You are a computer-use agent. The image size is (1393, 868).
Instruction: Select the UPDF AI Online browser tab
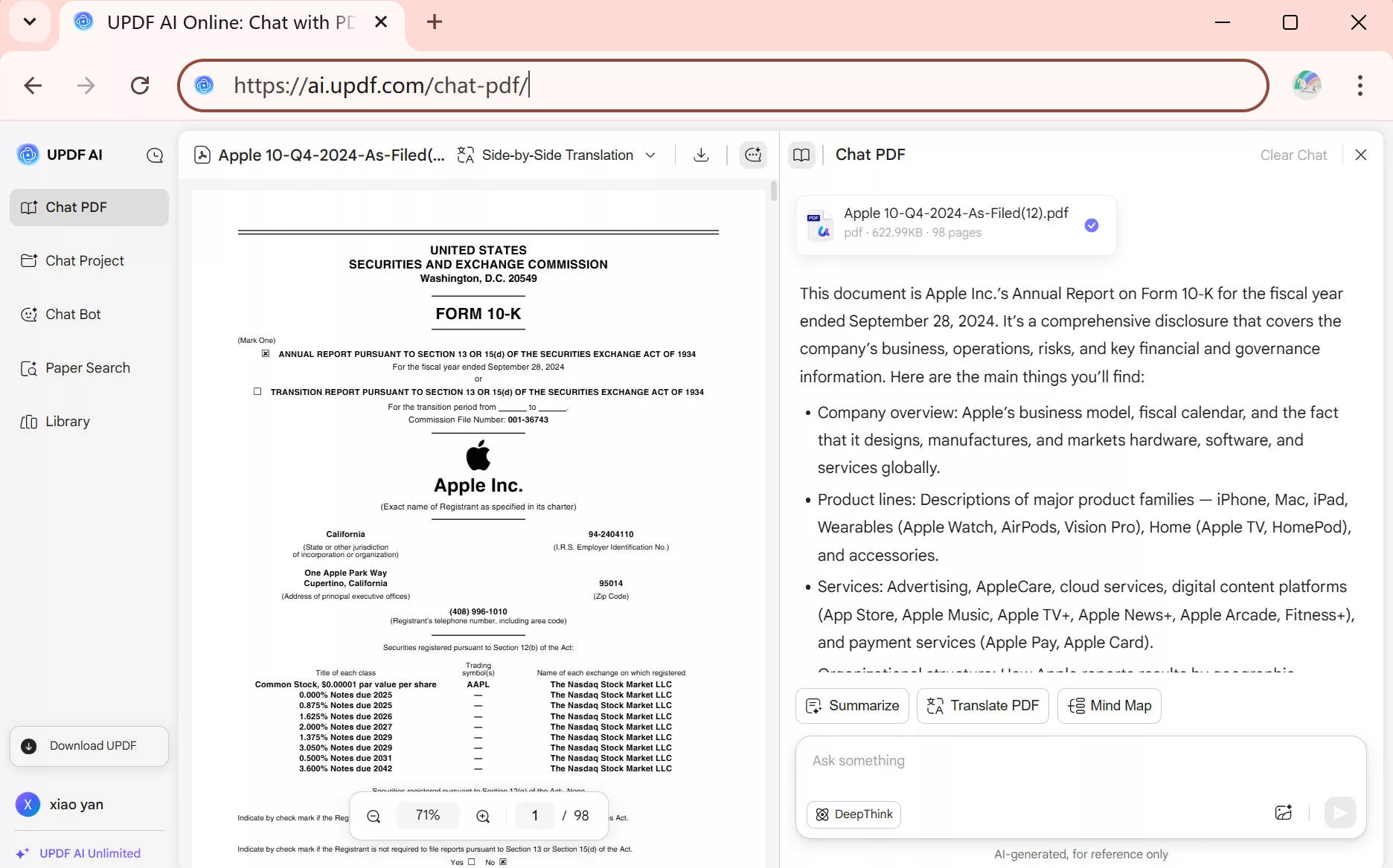223,22
